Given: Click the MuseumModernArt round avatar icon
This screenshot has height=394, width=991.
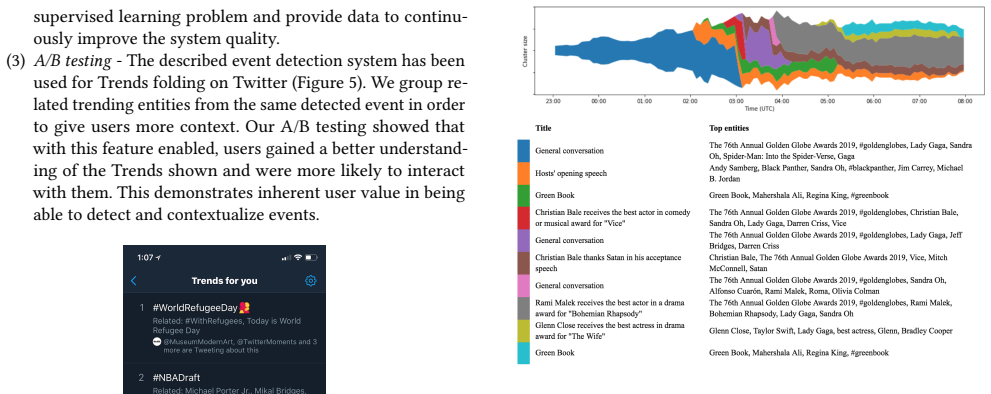Looking at the screenshot, I should pyautogui.click(x=157, y=342).
